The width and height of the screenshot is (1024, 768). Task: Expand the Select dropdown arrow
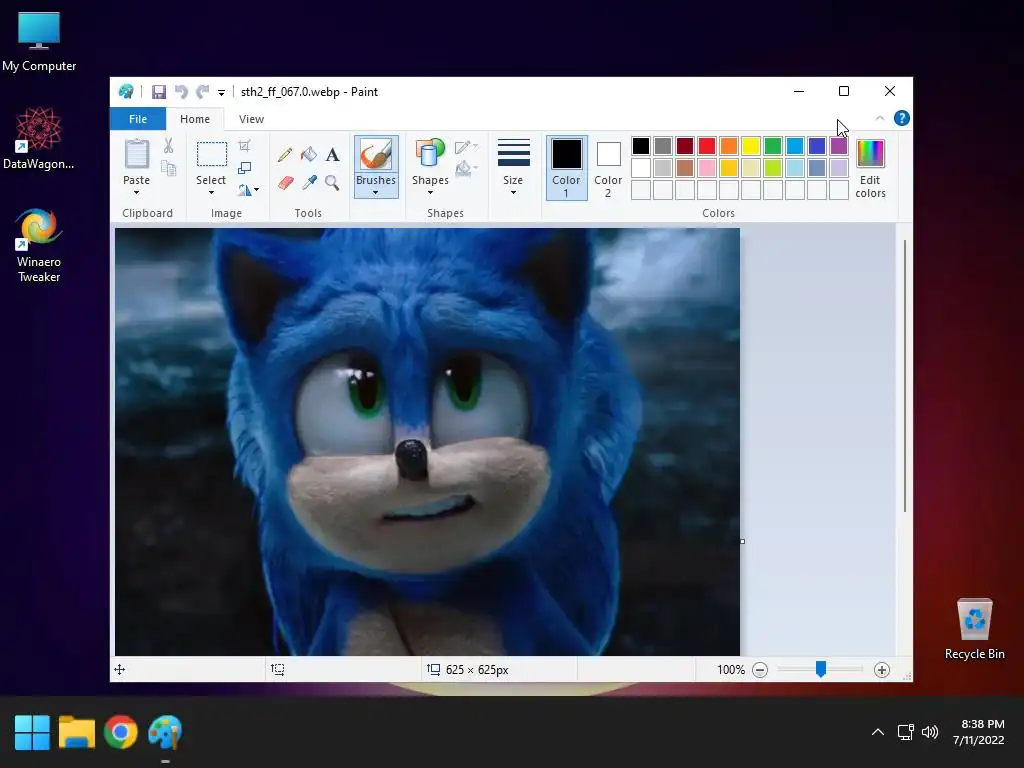point(211,193)
